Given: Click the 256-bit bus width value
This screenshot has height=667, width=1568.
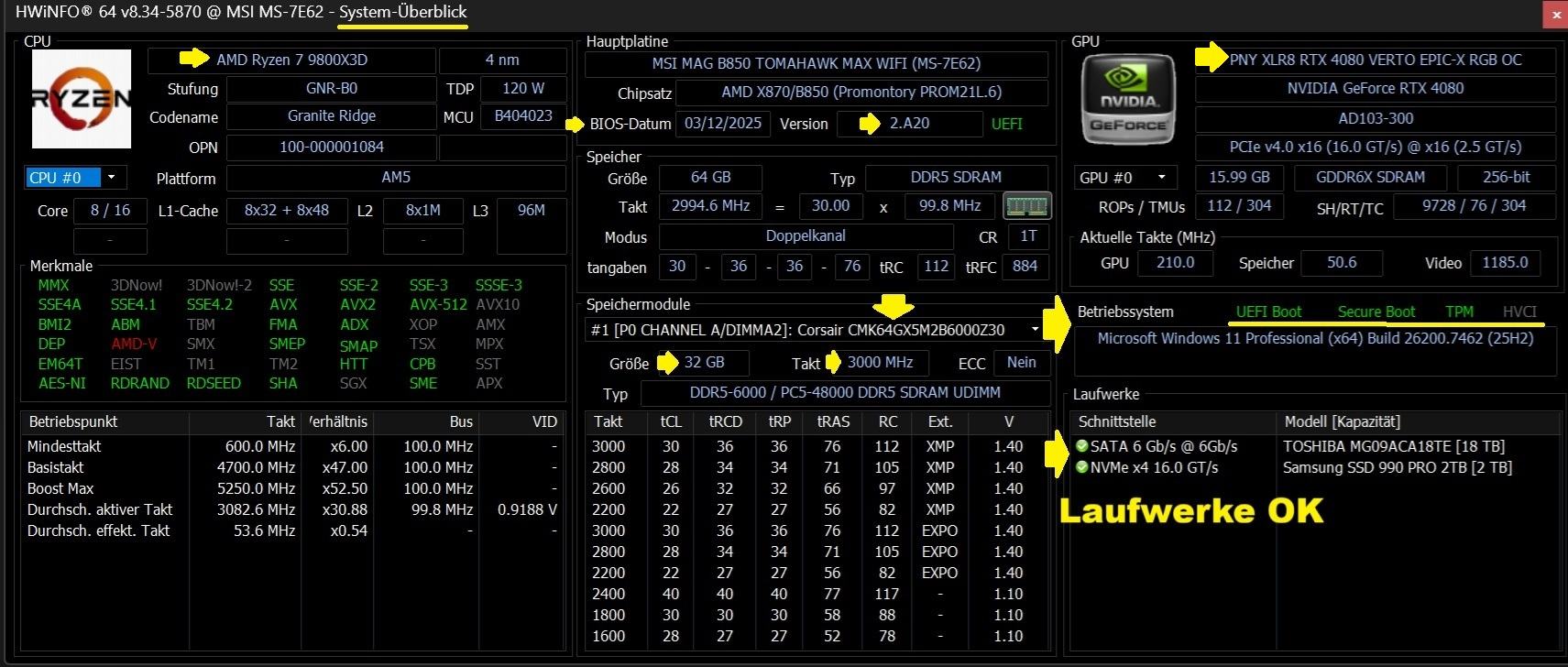Looking at the screenshot, I should coord(1507,178).
